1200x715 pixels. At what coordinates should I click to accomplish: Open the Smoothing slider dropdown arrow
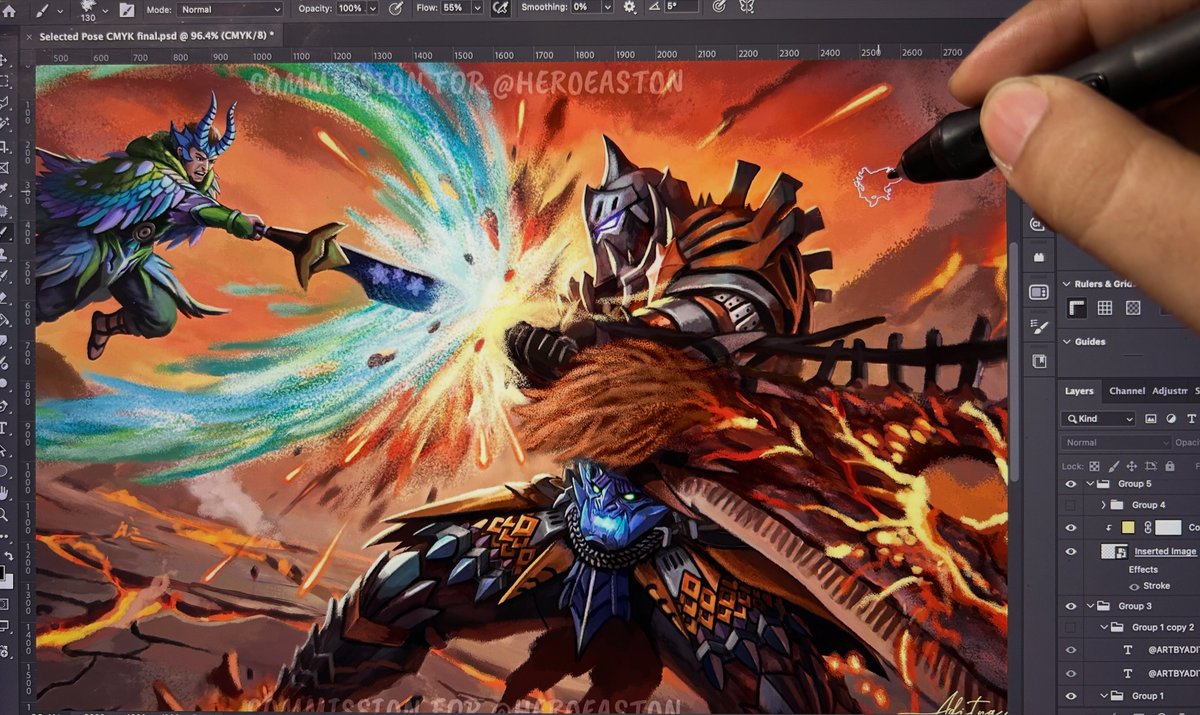pyautogui.click(x=606, y=8)
